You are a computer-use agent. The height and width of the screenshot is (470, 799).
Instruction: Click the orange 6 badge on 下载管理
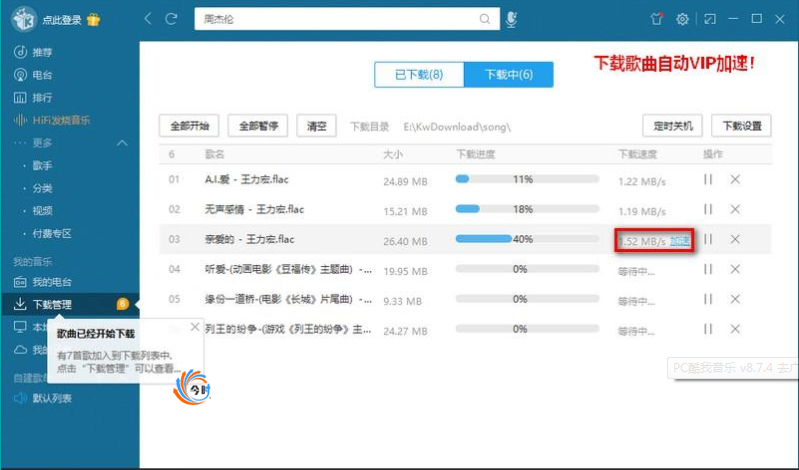click(122, 304)
